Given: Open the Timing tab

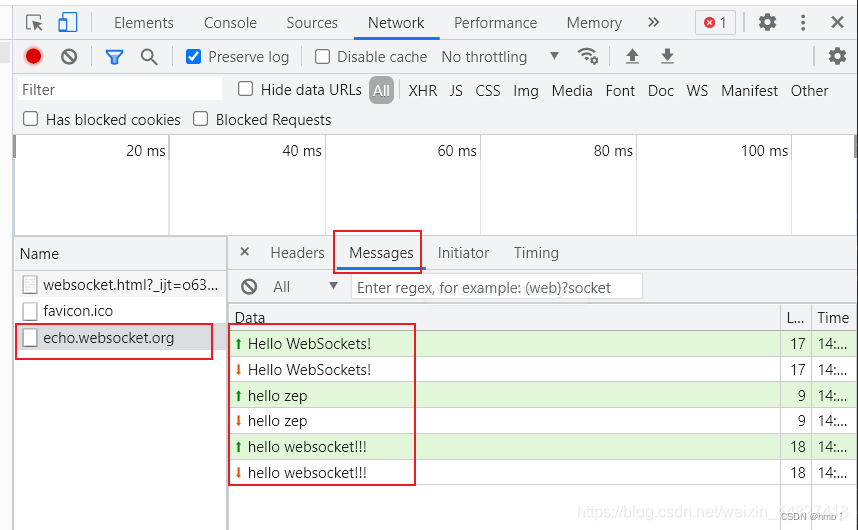Looking at the screenshot, I should 536,253.
